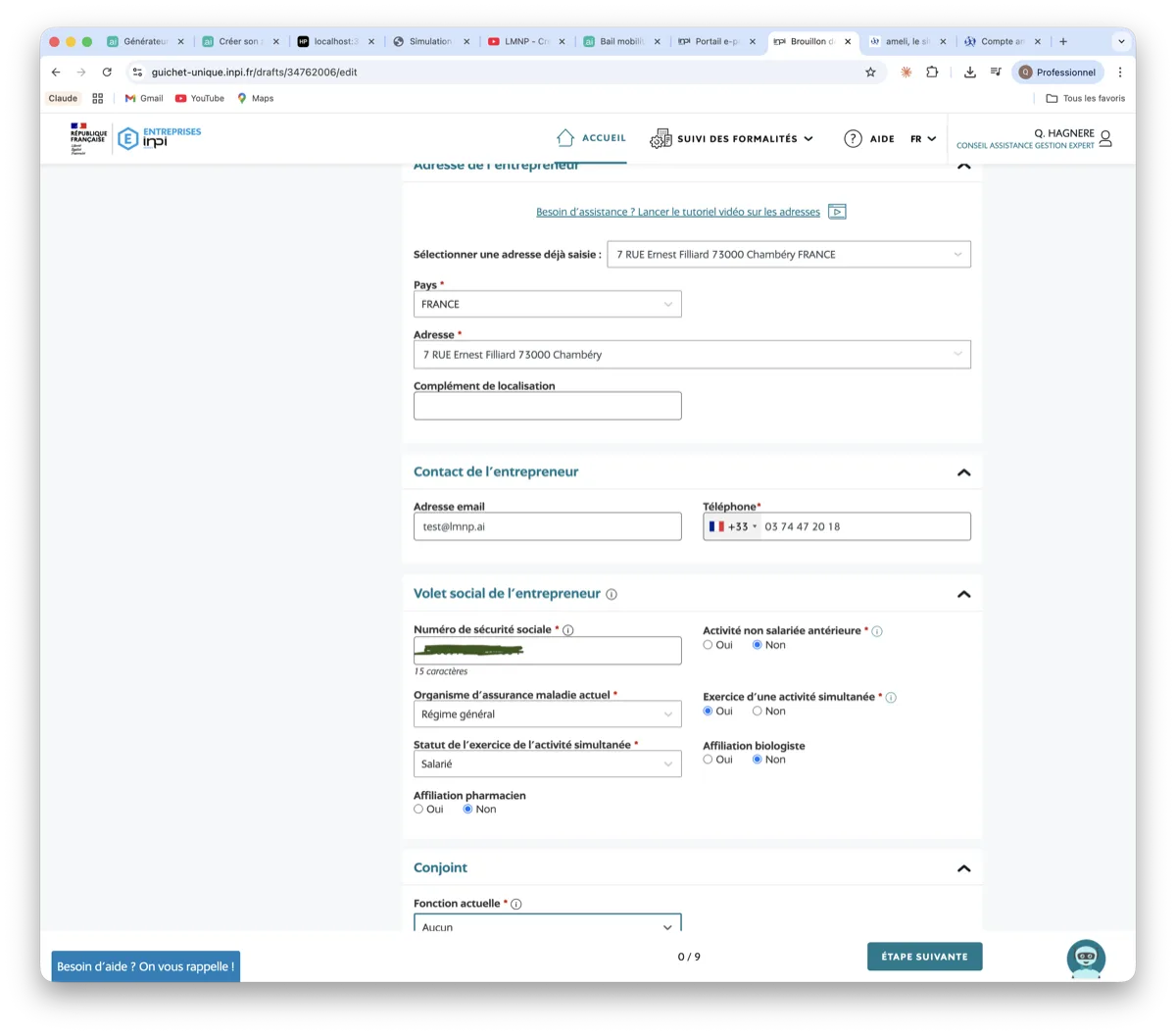
Task: Open the tutoriel vidéo sur les adresses link
Action: [x=678, y=212]
